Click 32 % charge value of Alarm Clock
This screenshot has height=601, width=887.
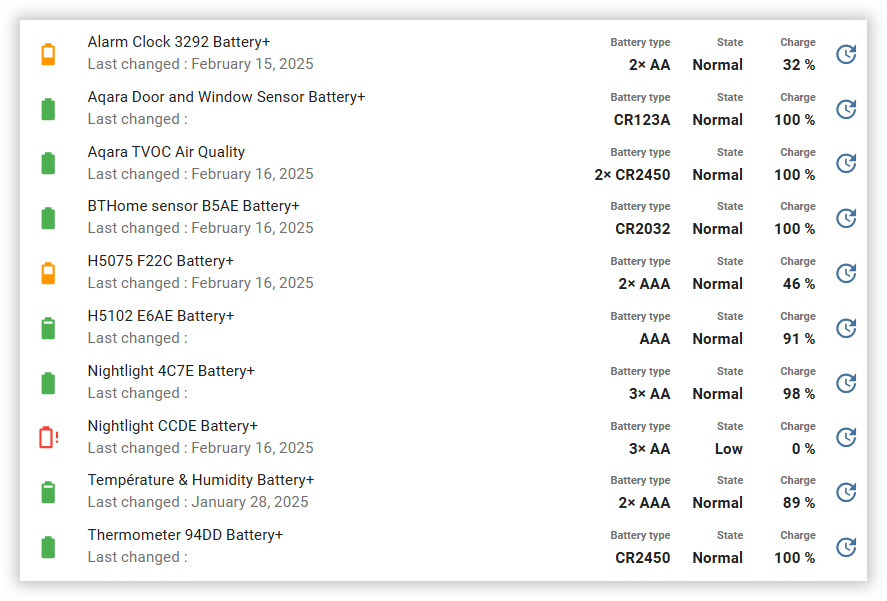click(x=798, y=65)
